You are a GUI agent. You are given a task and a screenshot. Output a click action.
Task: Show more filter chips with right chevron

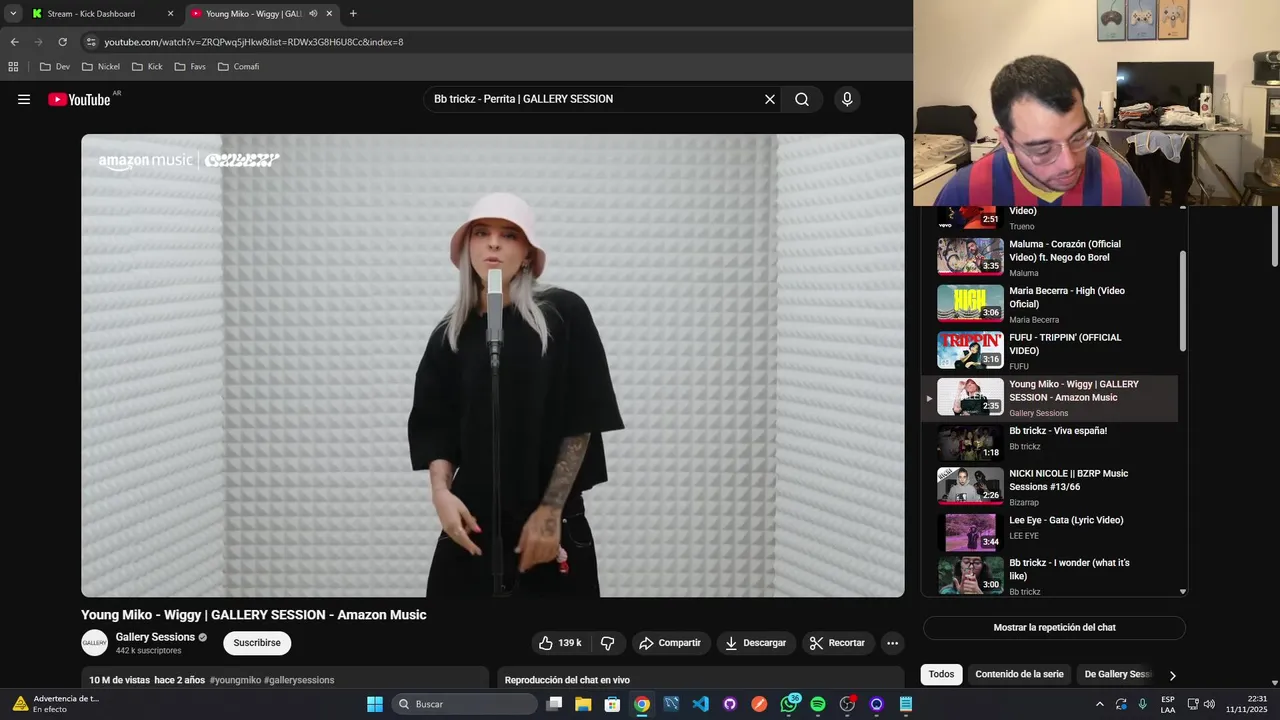click(x=1172, y=675)
